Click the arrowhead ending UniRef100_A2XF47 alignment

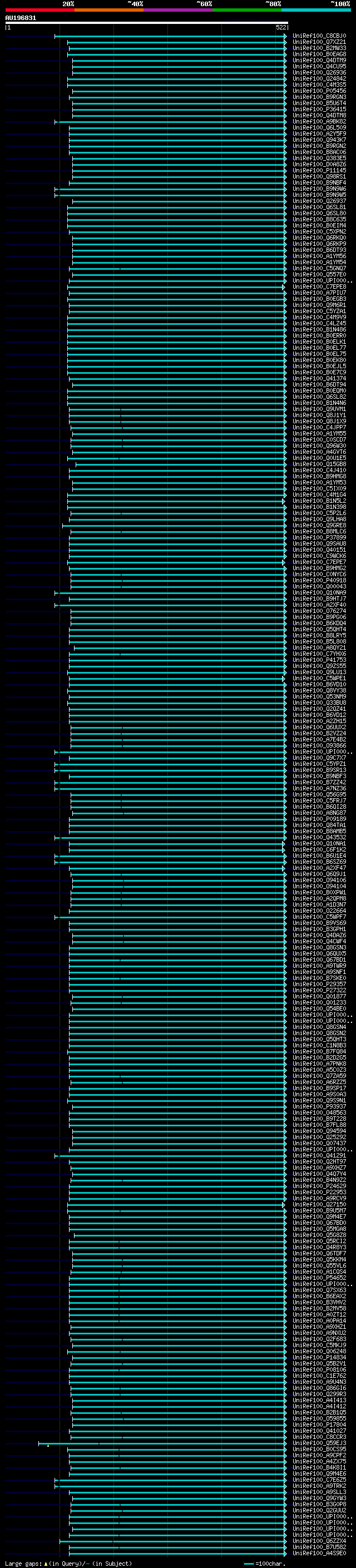[283, 868]
